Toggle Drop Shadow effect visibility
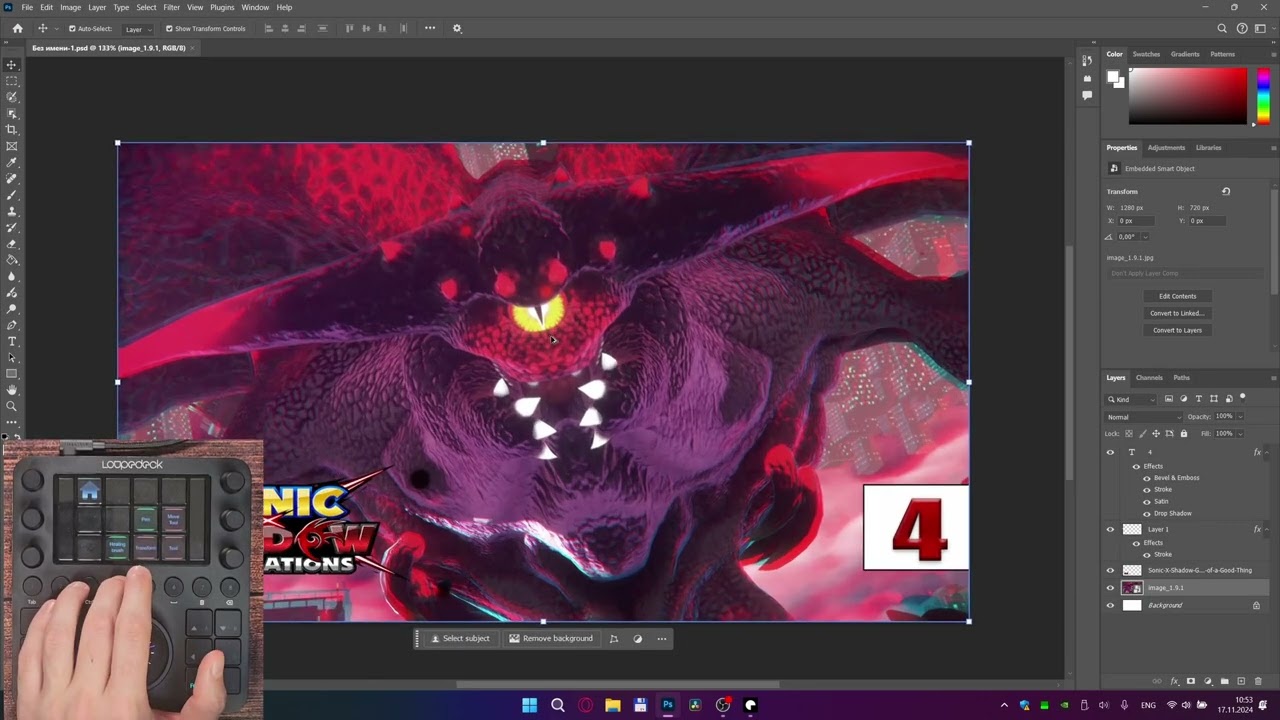Image resolution: width=1280 pixels, height=720 pixels. coord(1147,514)
